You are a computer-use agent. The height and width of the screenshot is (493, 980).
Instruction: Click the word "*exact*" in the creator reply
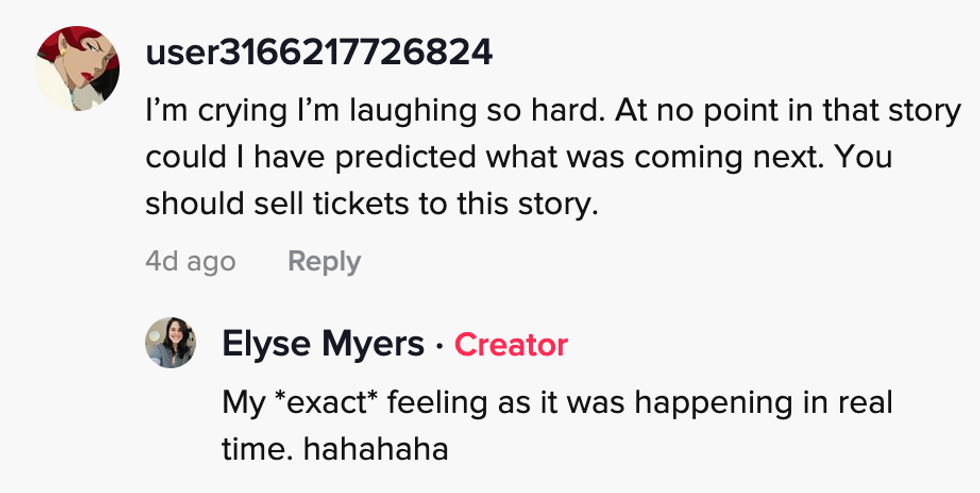coord(328,403)
